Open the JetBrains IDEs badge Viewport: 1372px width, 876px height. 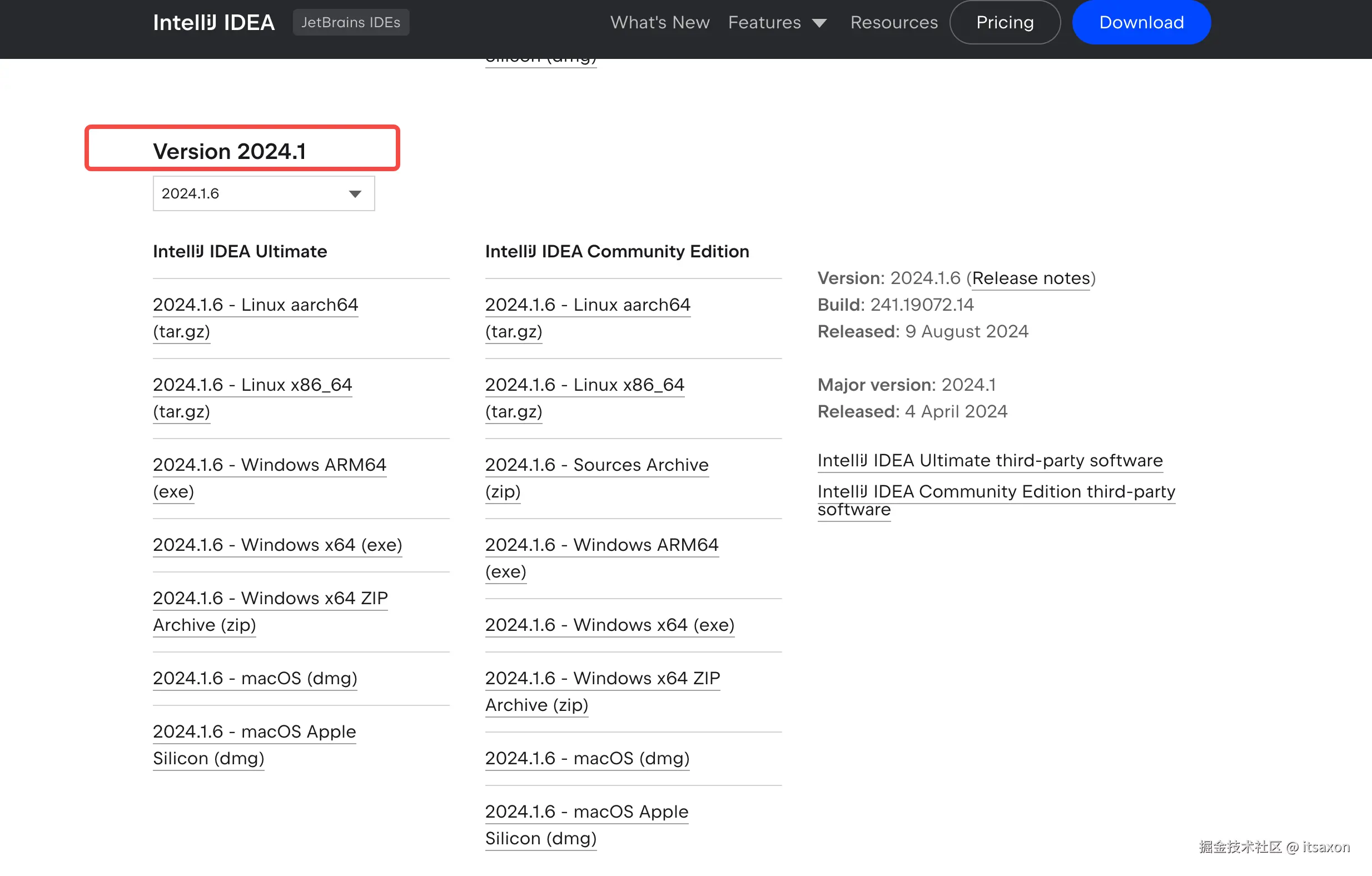[350, 22]
